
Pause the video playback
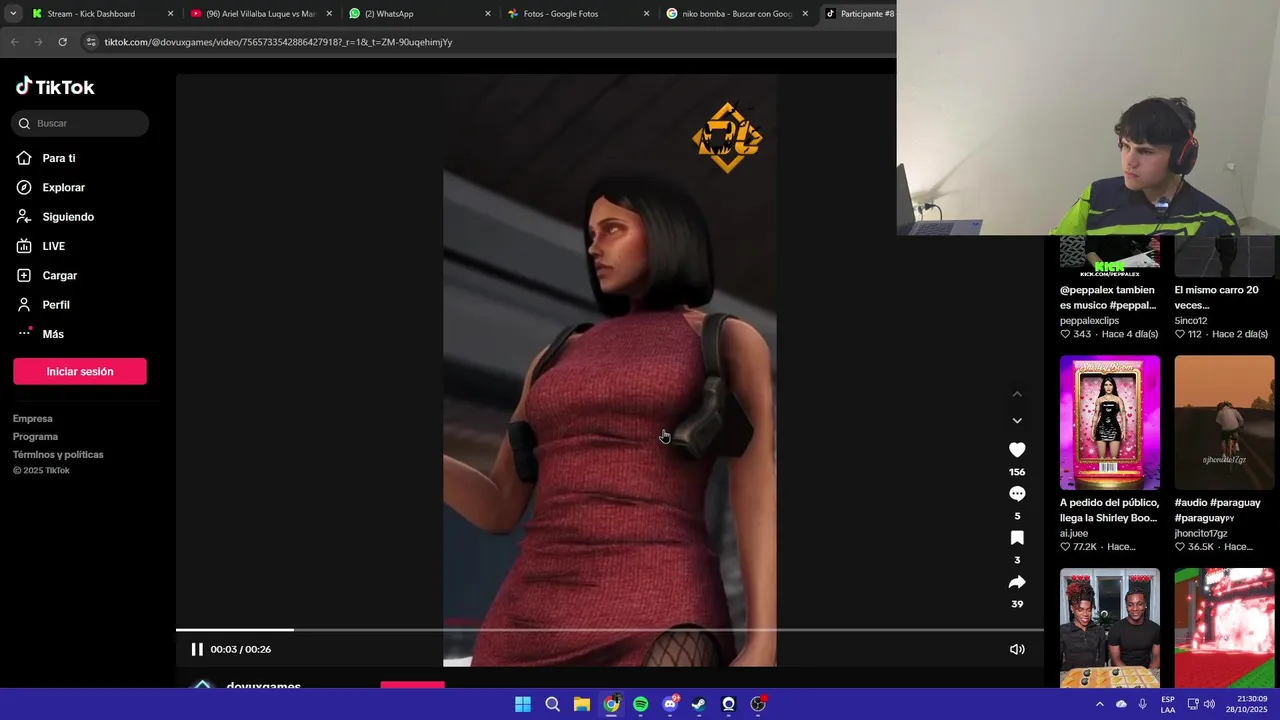197,649
